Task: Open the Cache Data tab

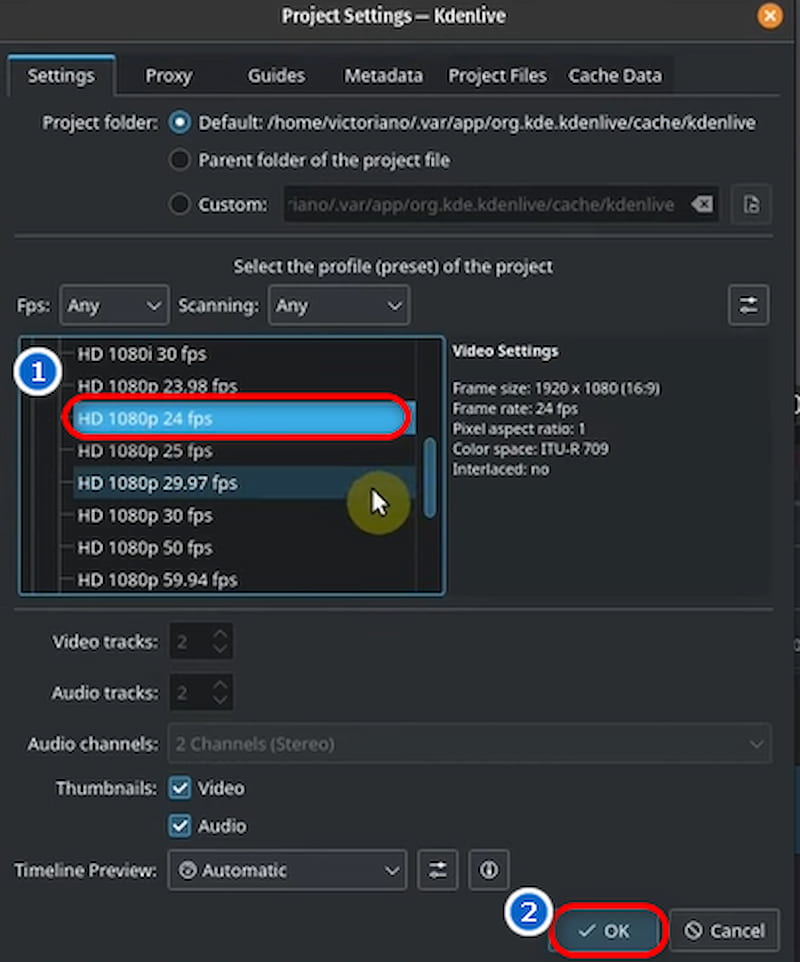Action: [x=615, y=75]
